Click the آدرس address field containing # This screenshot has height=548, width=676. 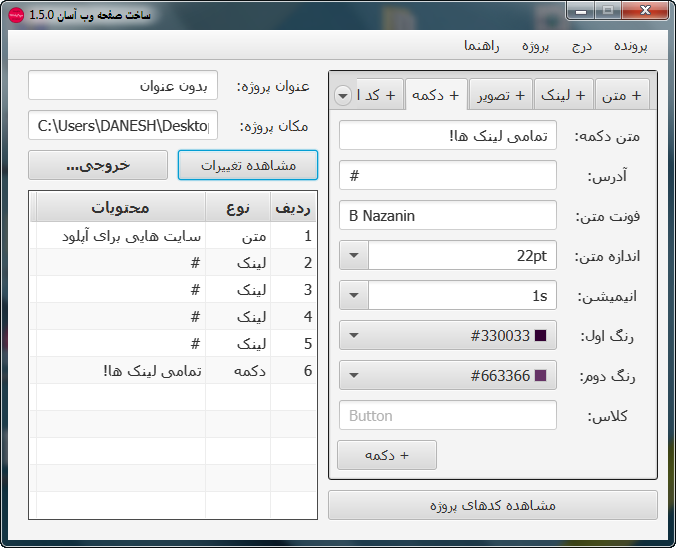tap(448, 175)
